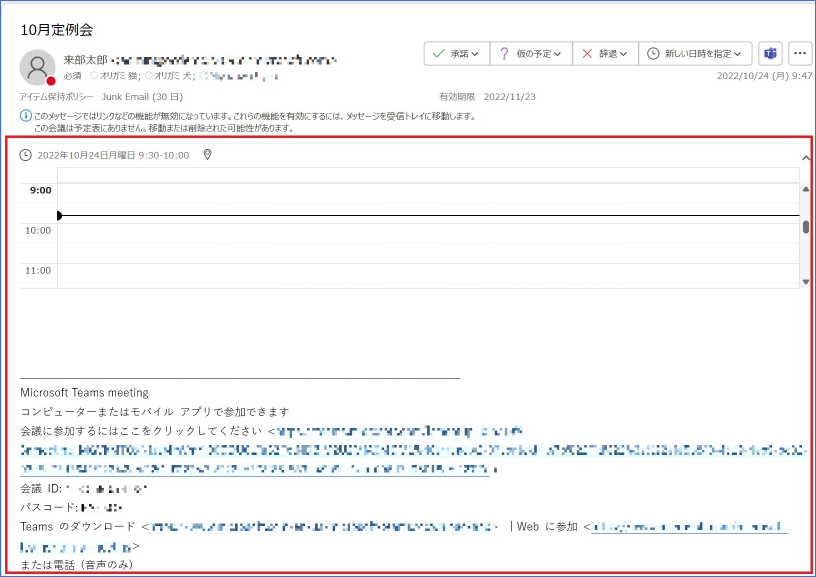The image size is (816, 577).
Task: Click the sender avatar picture
Action: click(37, 67)
